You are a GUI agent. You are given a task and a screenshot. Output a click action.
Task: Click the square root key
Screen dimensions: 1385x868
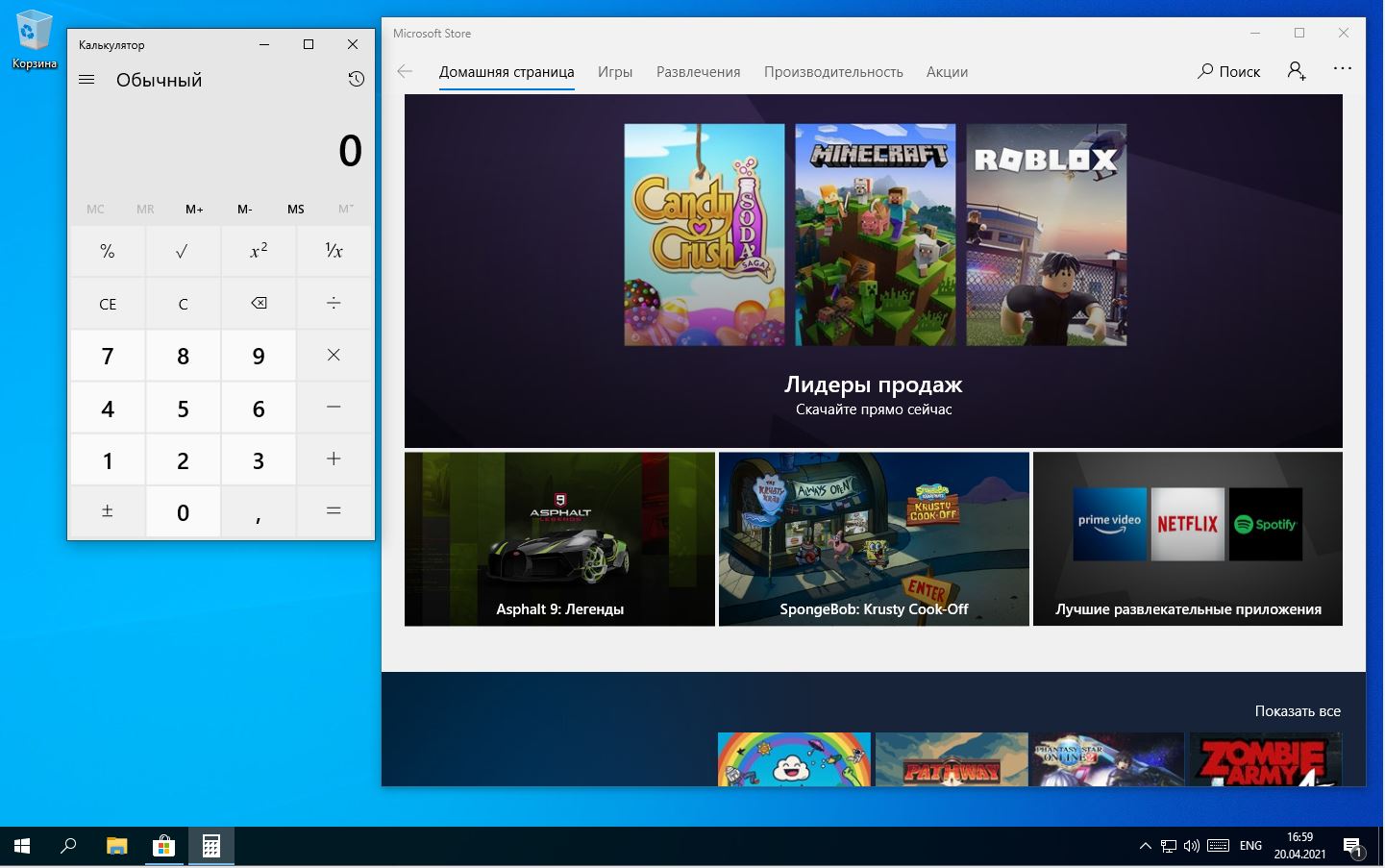click(183, 252)
